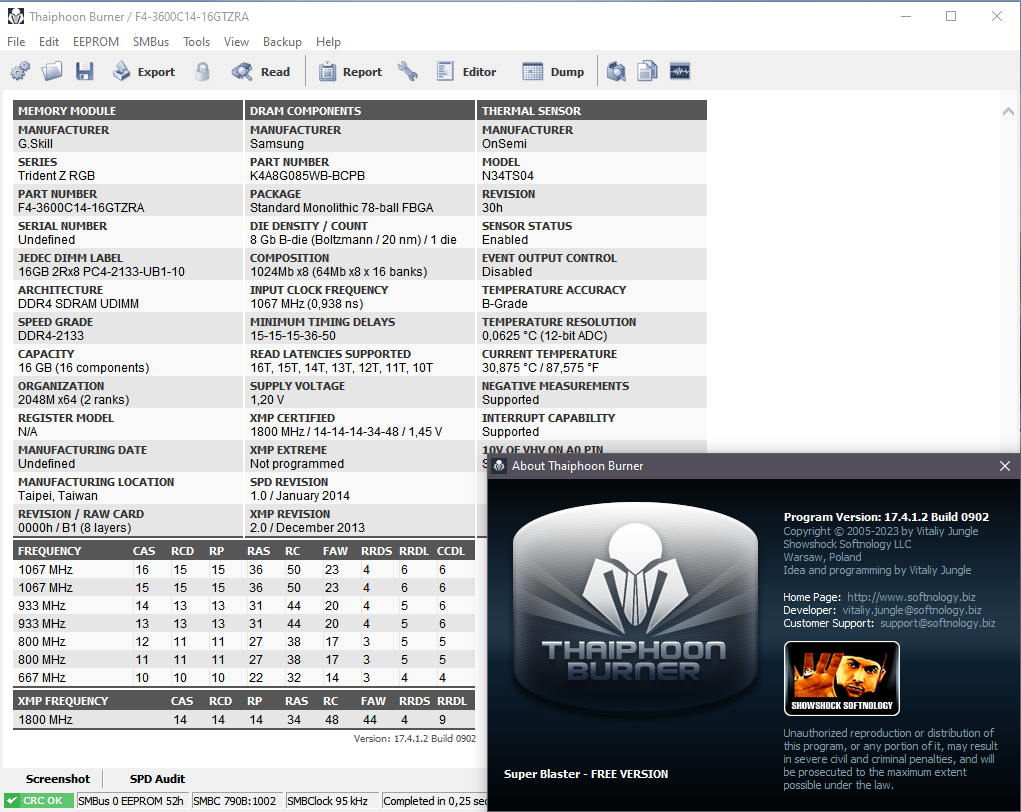Open the Edit menu
The image size is (1021, 812).
pyautogui.click(x=49, y=42)
